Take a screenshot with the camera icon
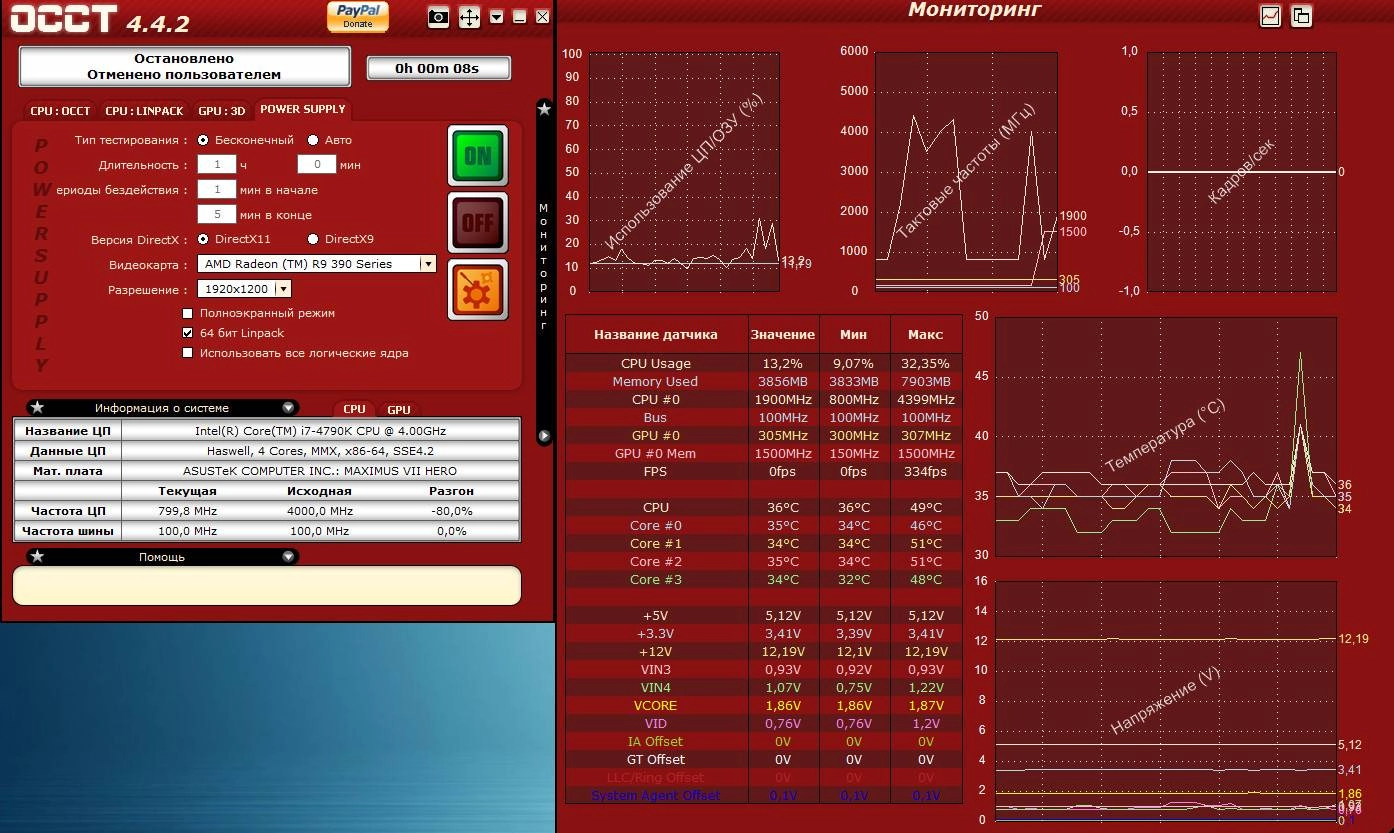Image resolution: width=1394 pixels, height=833 pixels. [438, 17]
